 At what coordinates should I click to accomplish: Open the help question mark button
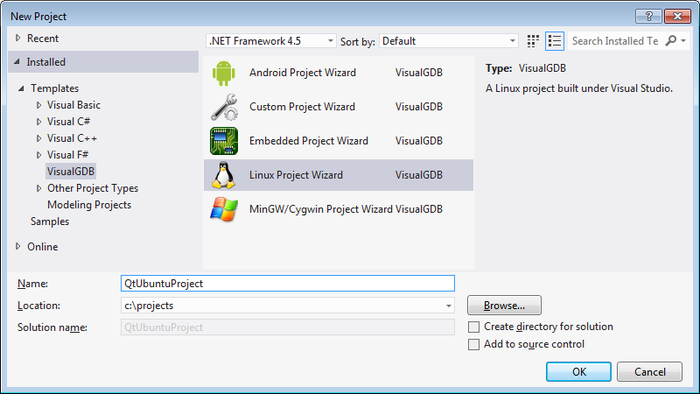(x=649, y=17)
